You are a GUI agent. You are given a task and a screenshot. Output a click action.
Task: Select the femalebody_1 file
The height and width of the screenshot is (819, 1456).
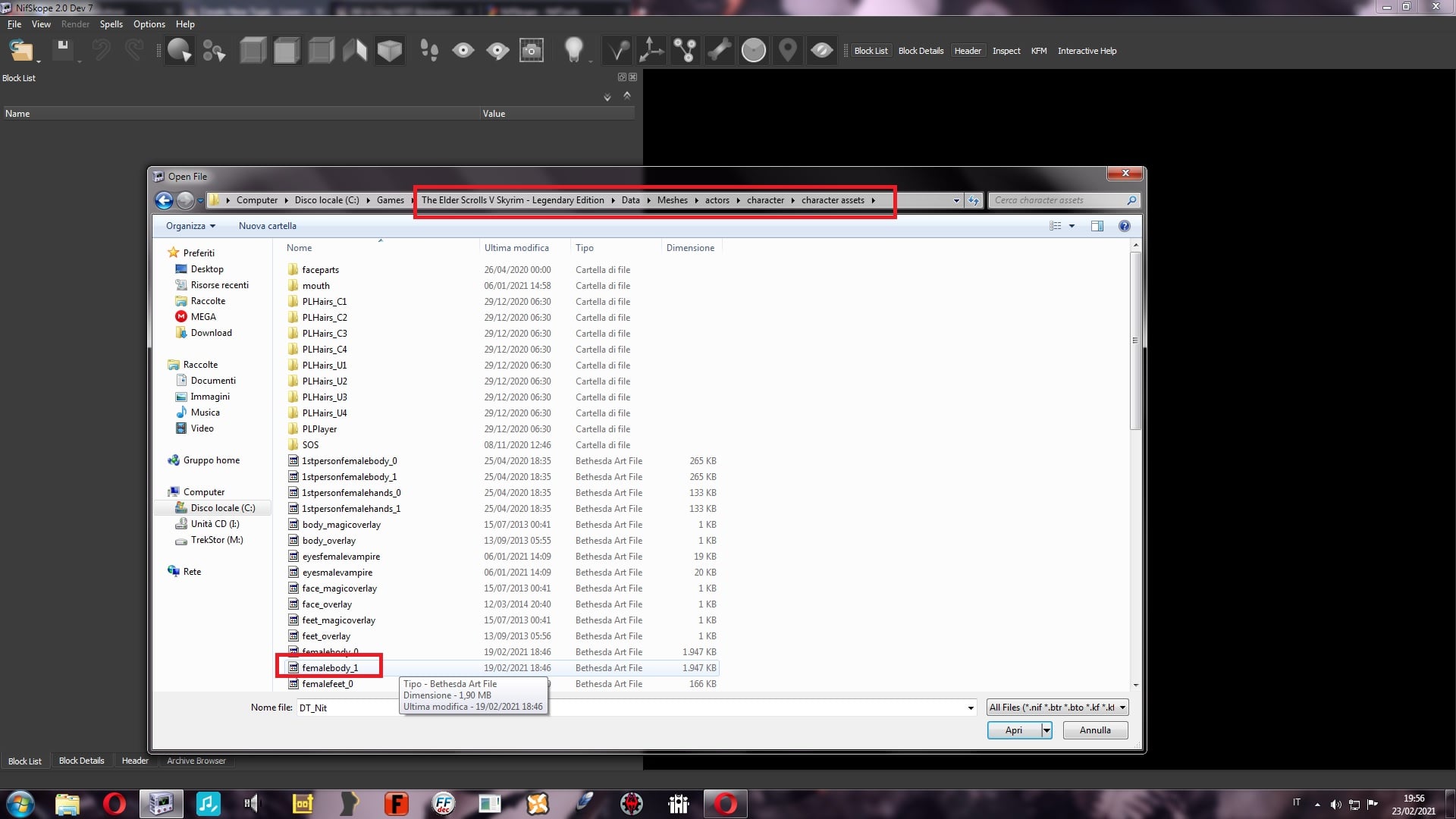[x=329, y=668]
